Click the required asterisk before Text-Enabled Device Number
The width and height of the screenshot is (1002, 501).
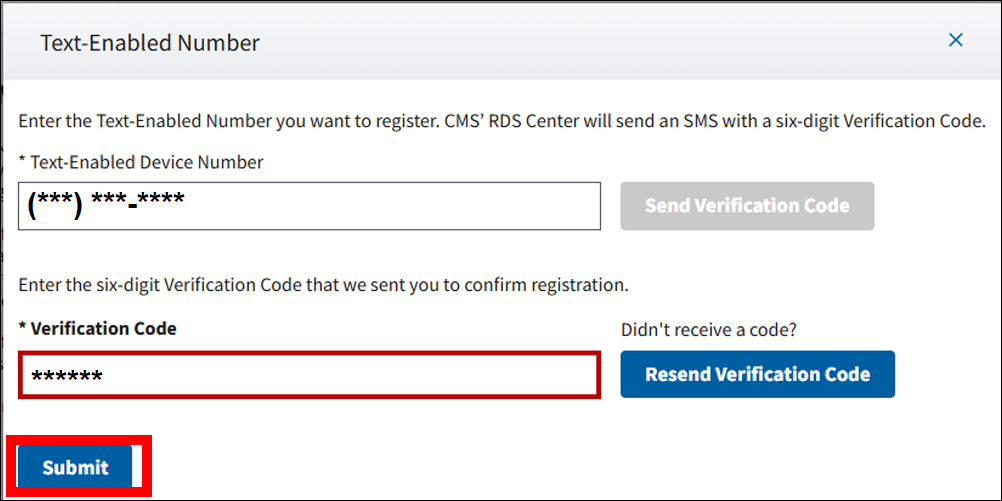(x=23, y=161)
